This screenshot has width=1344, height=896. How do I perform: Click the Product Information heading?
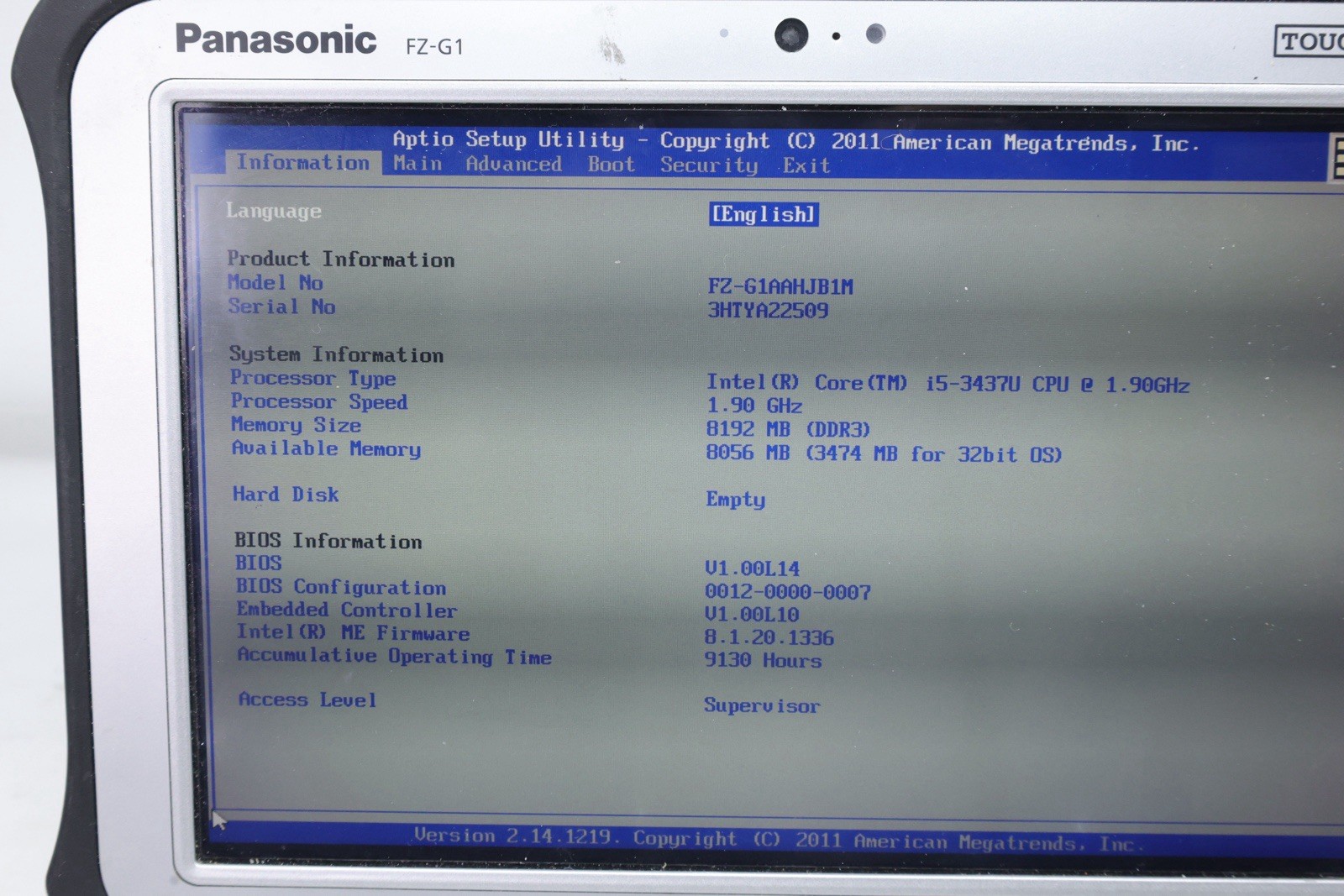click(x=341, y=259)
